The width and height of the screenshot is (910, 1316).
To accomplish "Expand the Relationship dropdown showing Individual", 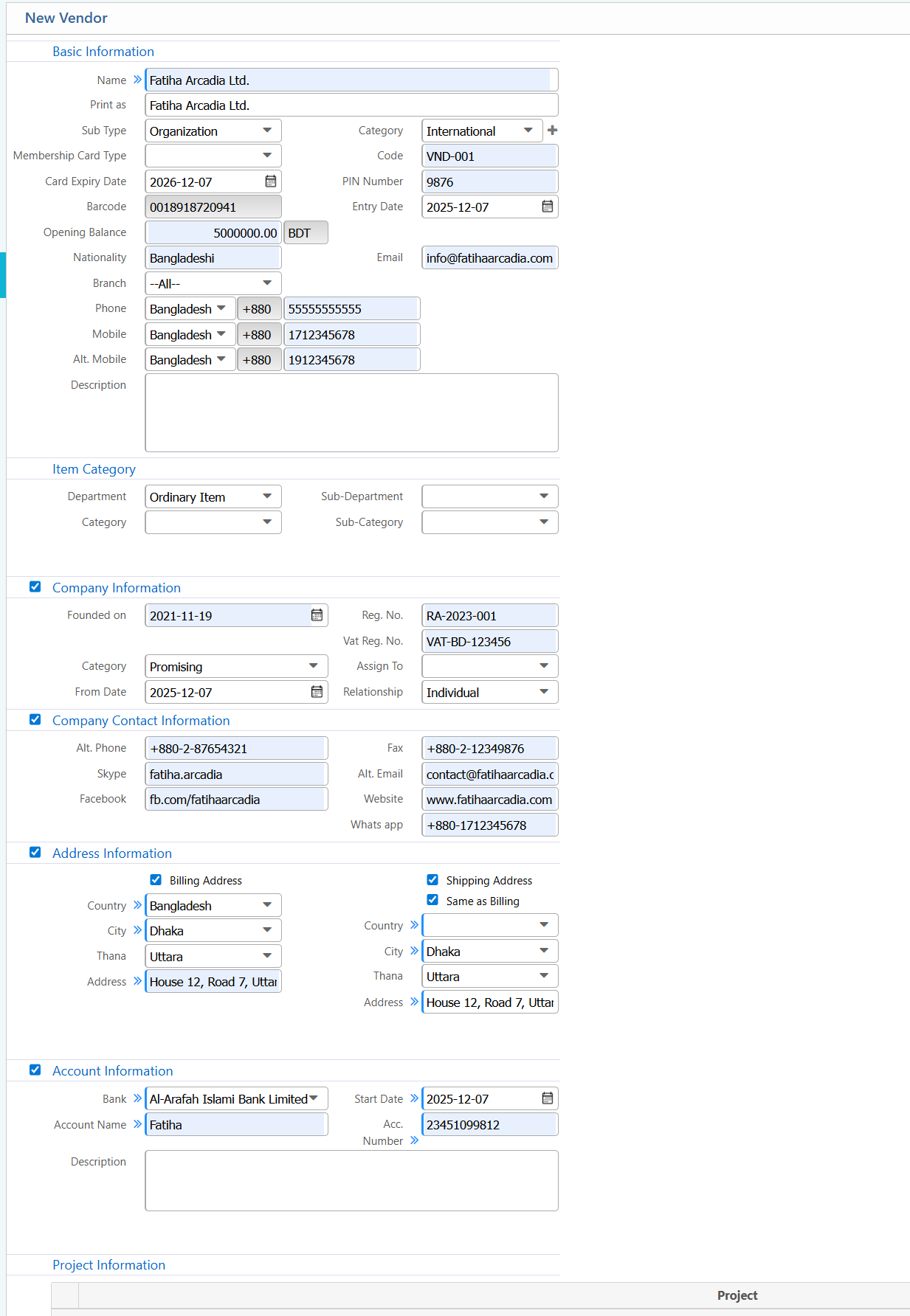I will click(489, 692).
